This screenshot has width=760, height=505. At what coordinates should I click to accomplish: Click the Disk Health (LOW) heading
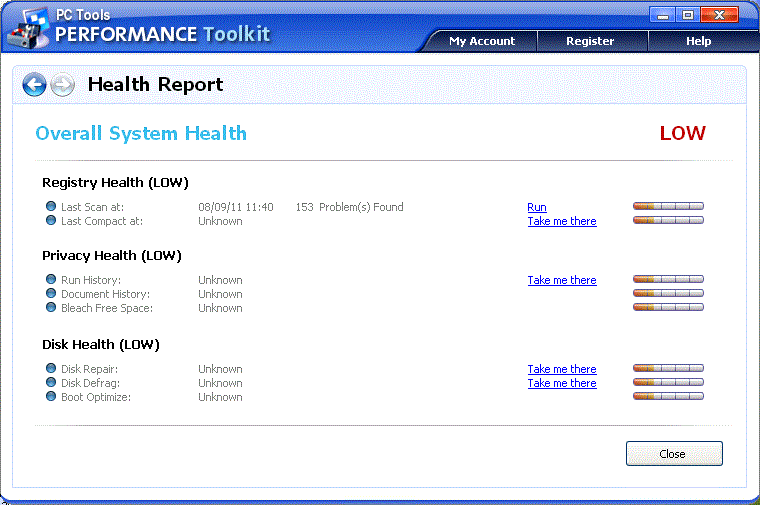click(101, 345)
